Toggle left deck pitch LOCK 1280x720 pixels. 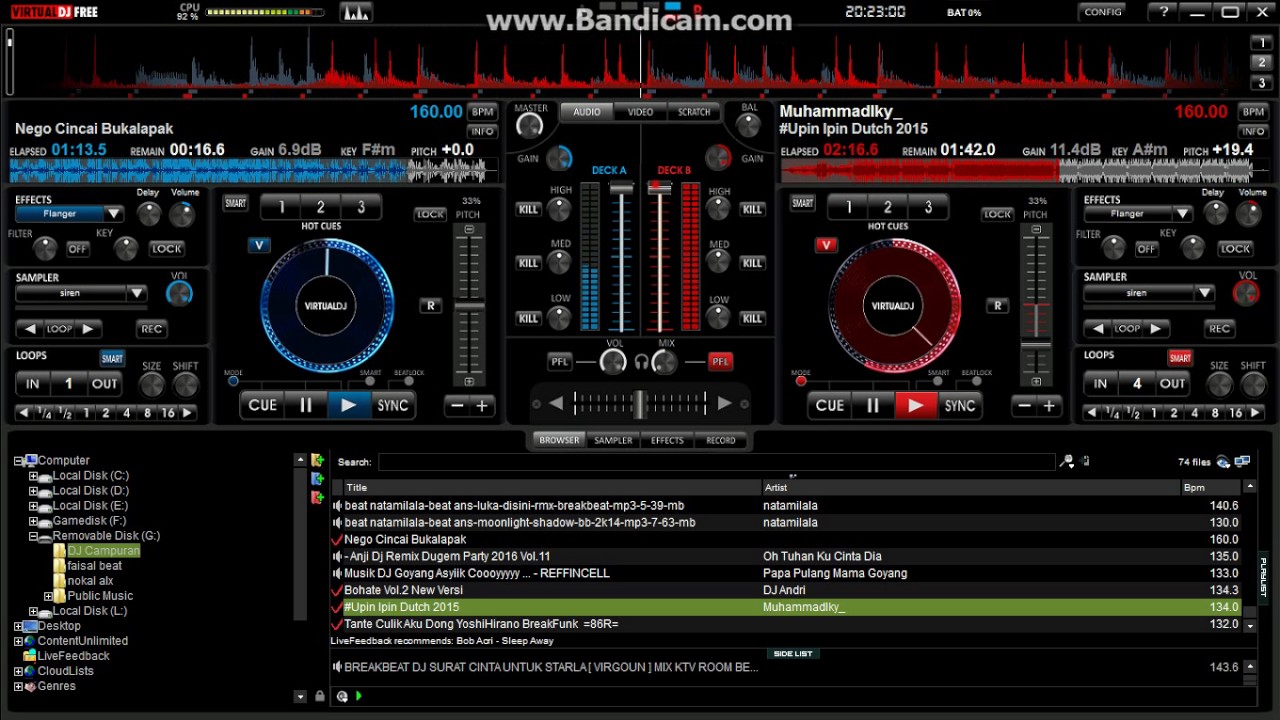pos(430,214)
